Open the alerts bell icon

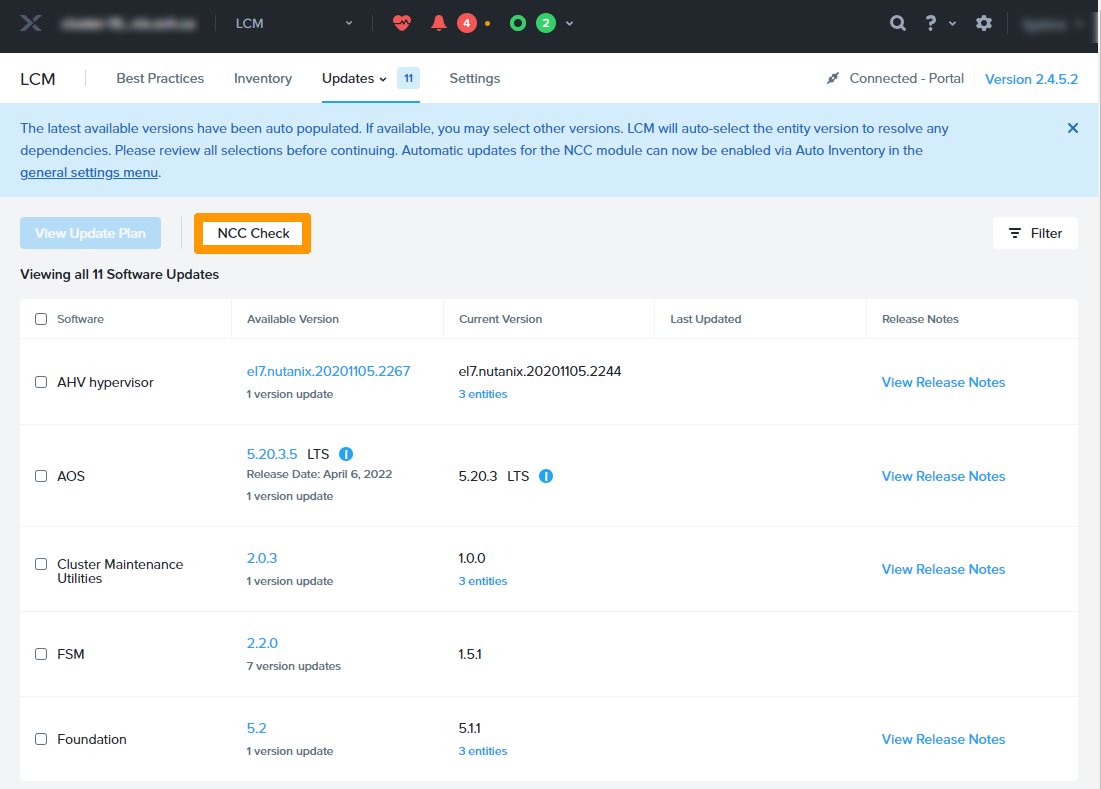click(x=438, y=23)
